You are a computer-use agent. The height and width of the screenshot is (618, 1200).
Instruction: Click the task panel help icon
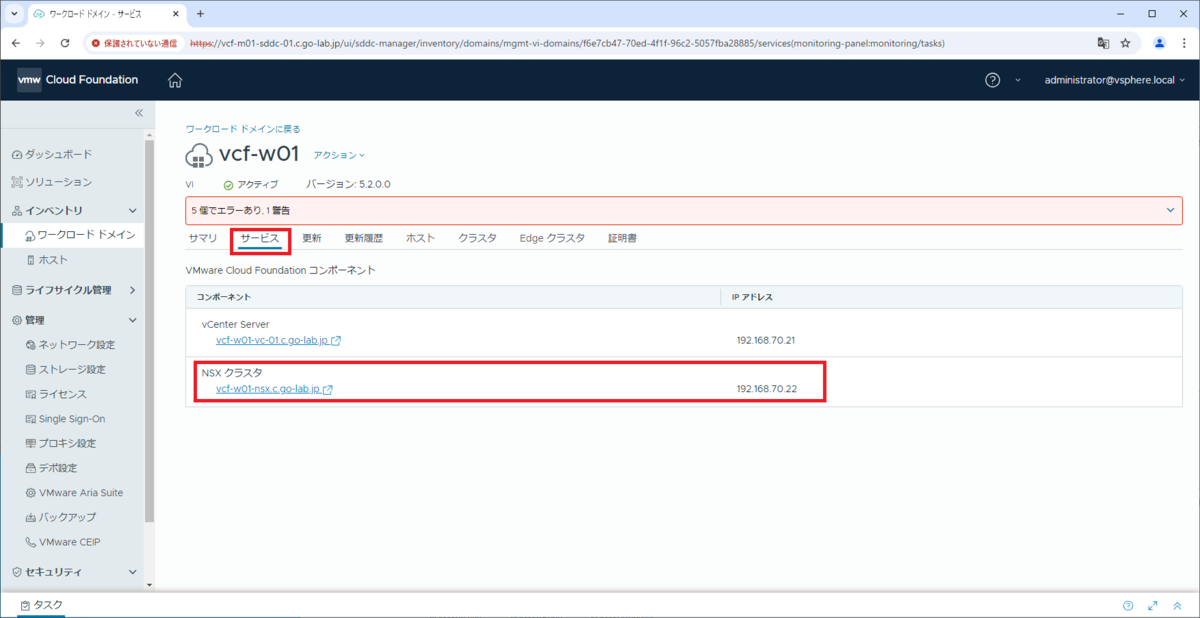coord(1128,605)
